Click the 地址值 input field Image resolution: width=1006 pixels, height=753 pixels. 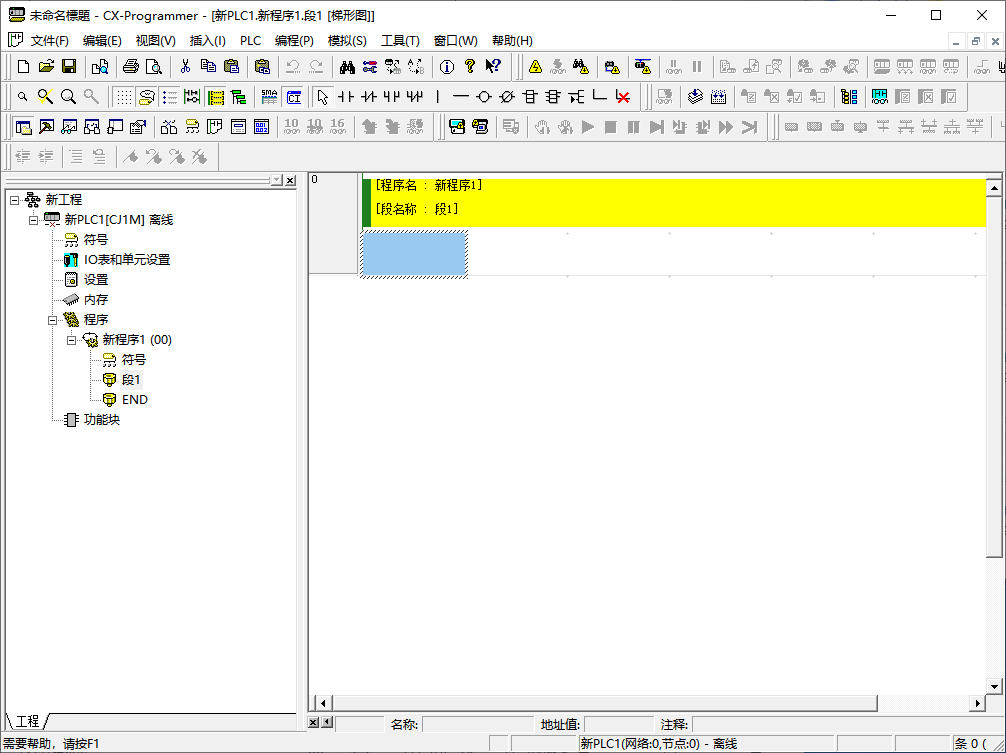tap(619, 724)
